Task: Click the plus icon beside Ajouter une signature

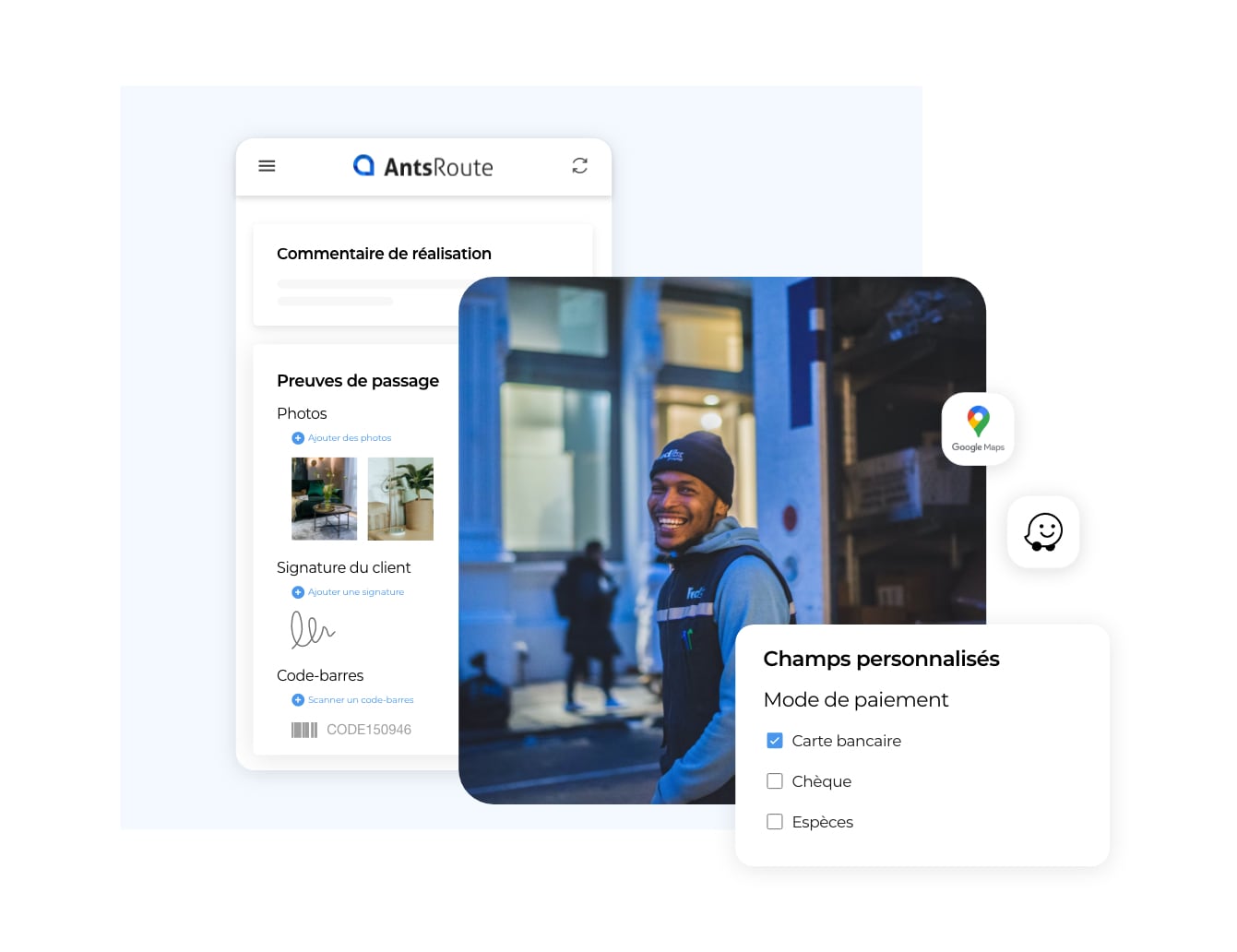Action: (298, 592)
